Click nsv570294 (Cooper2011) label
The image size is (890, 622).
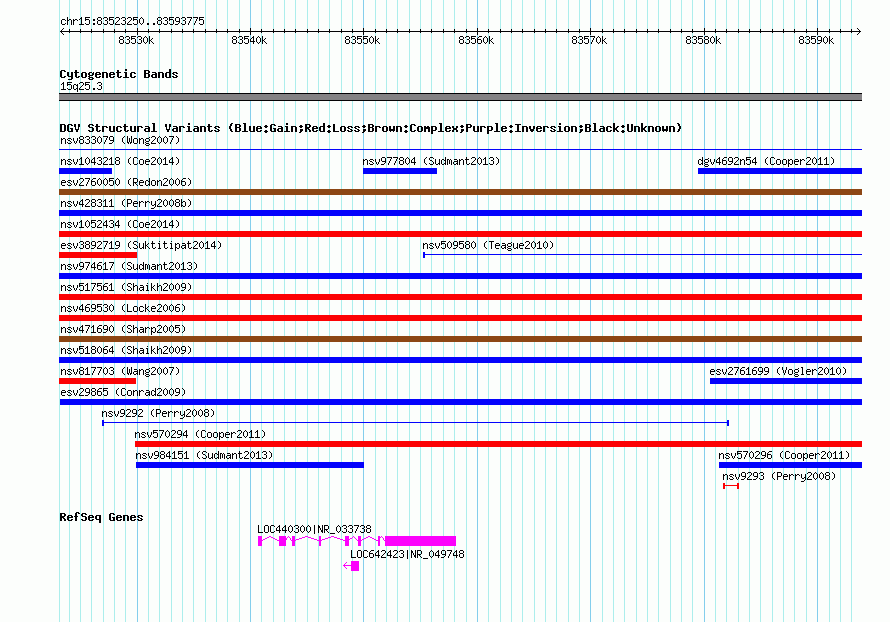200,434
